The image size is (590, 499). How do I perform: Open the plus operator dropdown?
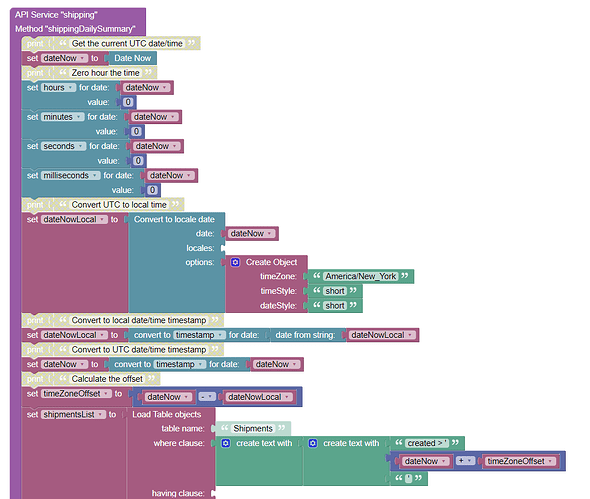point(465,461)
